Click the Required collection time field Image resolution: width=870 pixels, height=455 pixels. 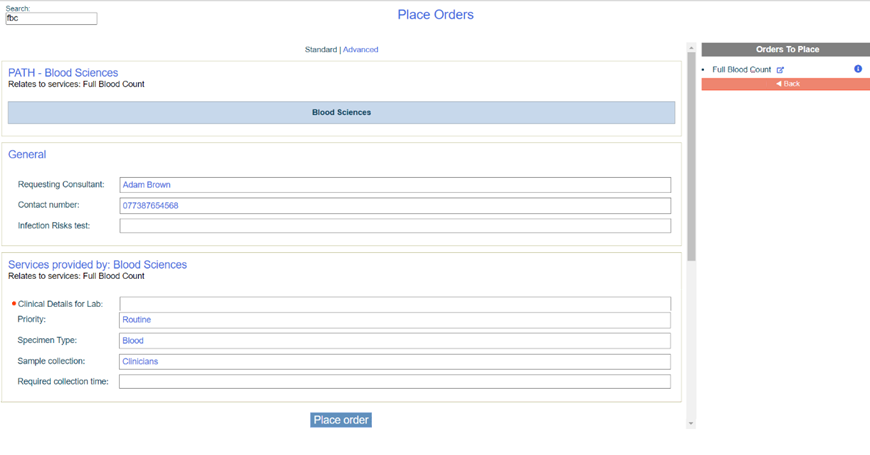[x=394, y=382]
